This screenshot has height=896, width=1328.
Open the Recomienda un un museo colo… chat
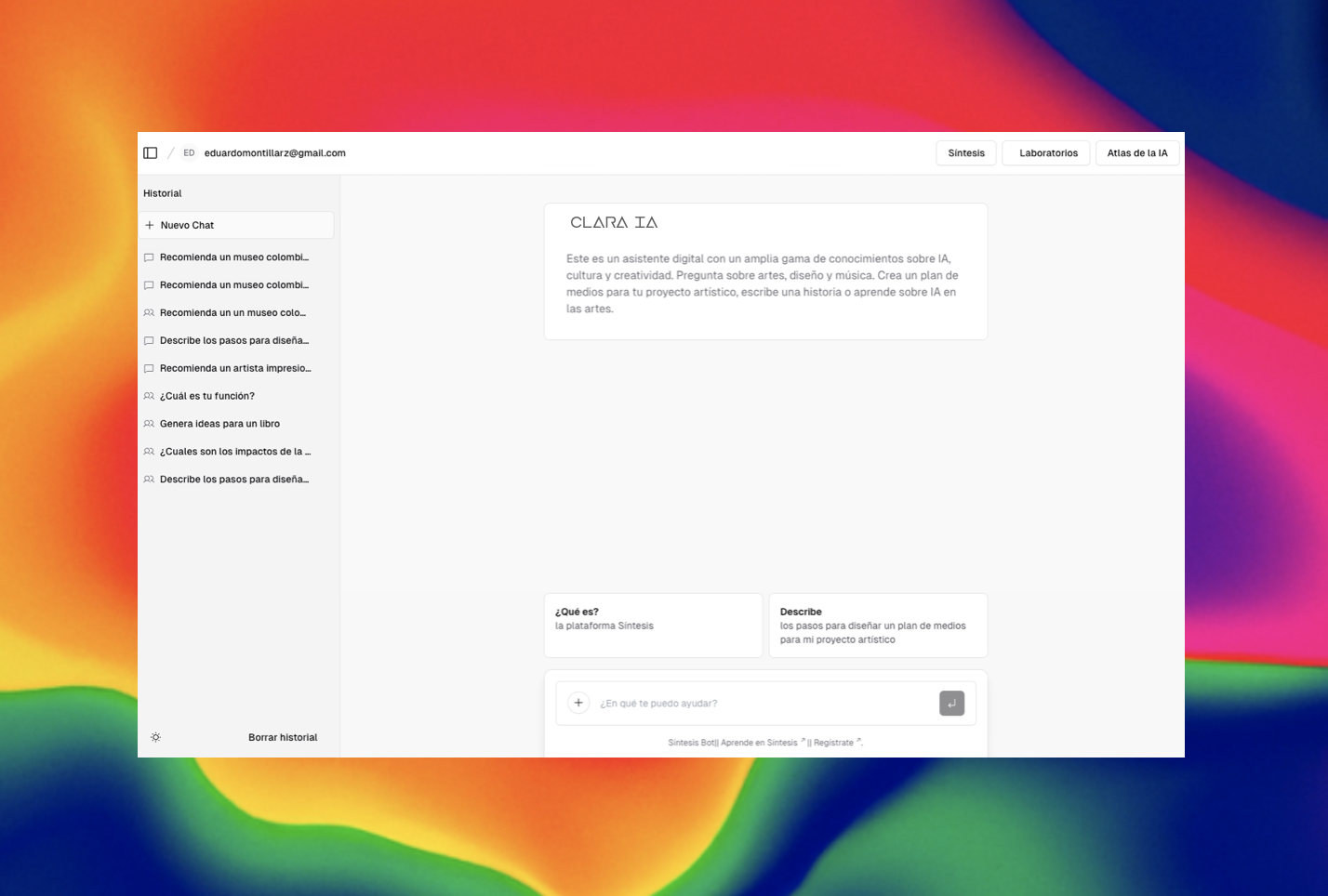click(236, 313)
